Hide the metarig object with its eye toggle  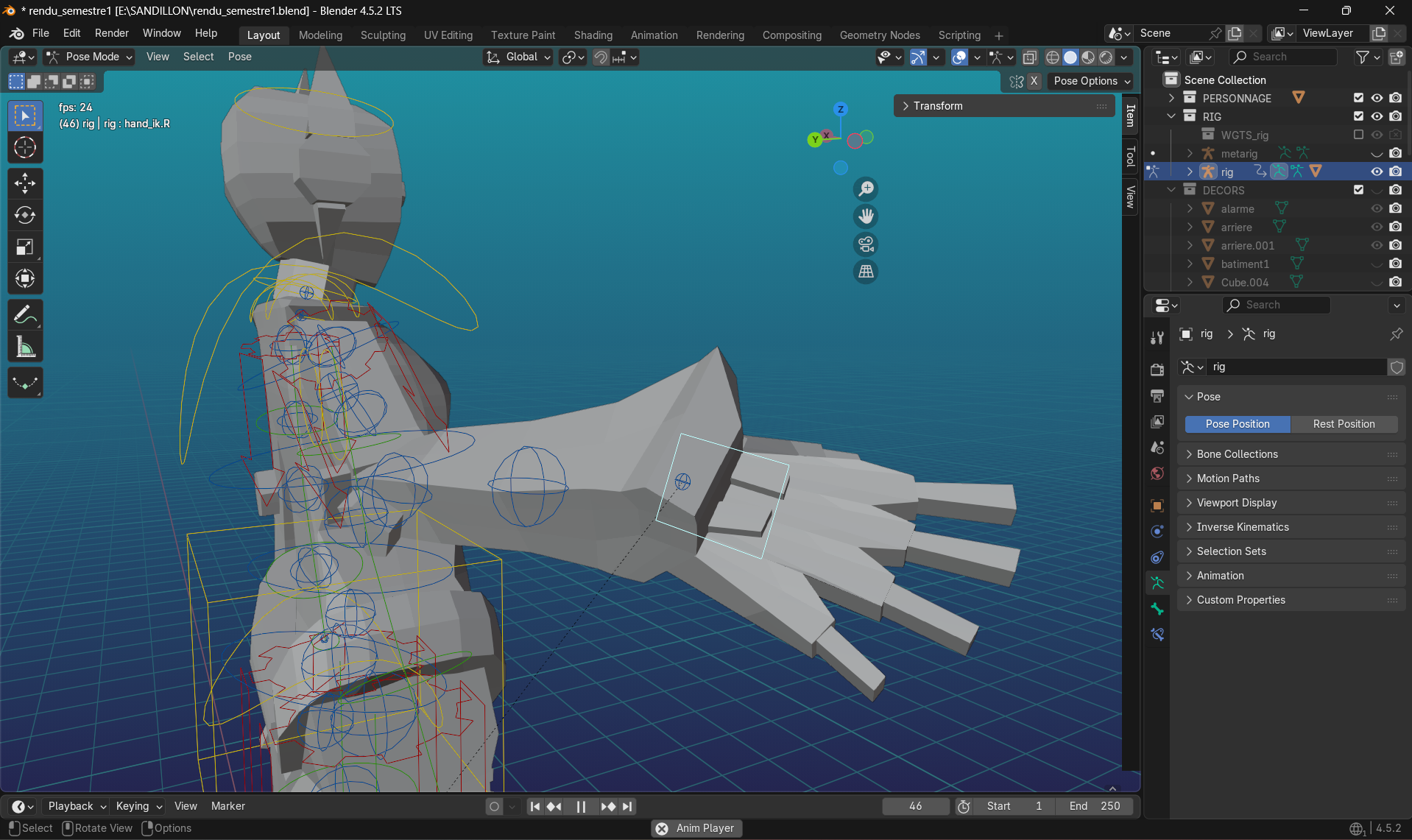point(1377,153)
